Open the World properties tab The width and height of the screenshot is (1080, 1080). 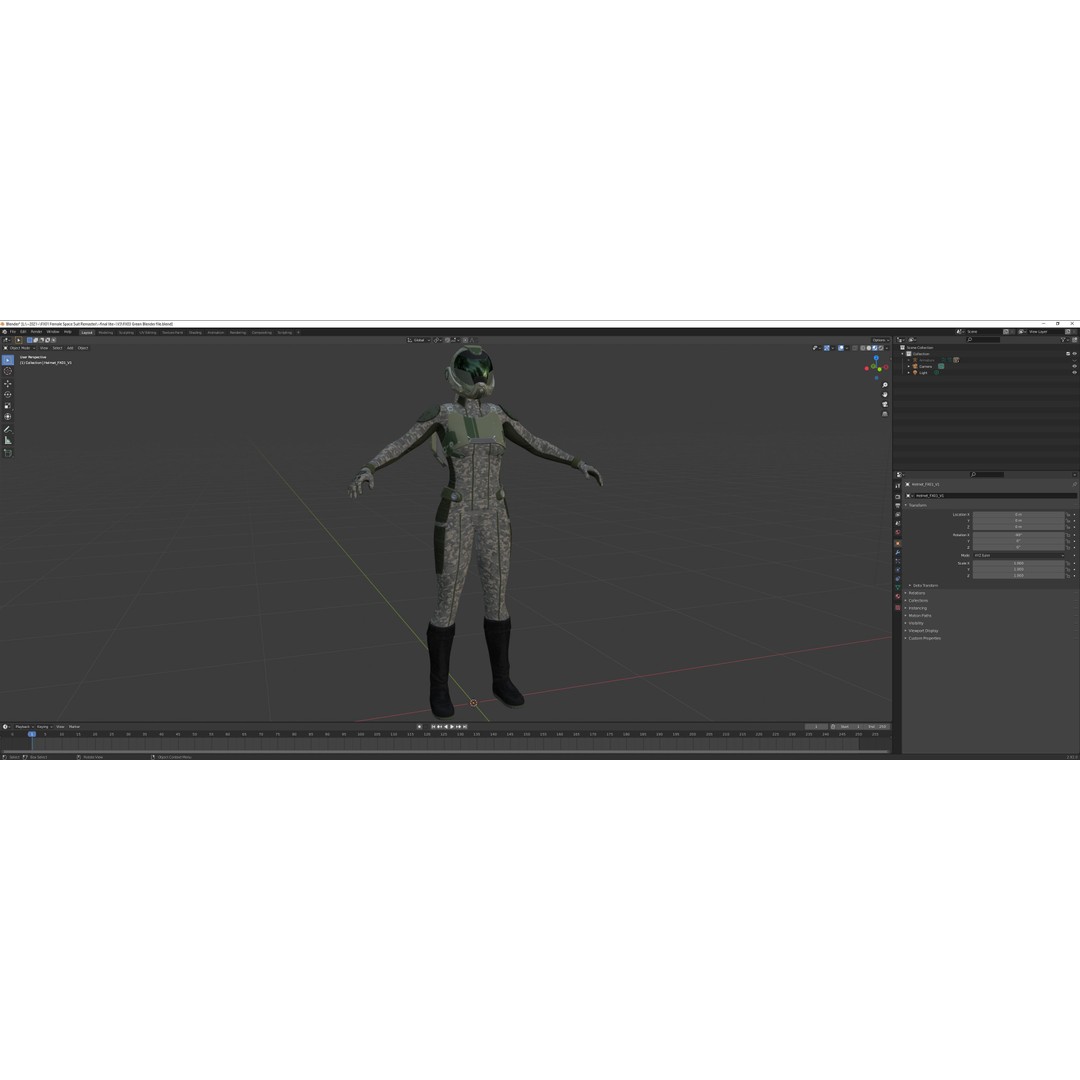897,532
